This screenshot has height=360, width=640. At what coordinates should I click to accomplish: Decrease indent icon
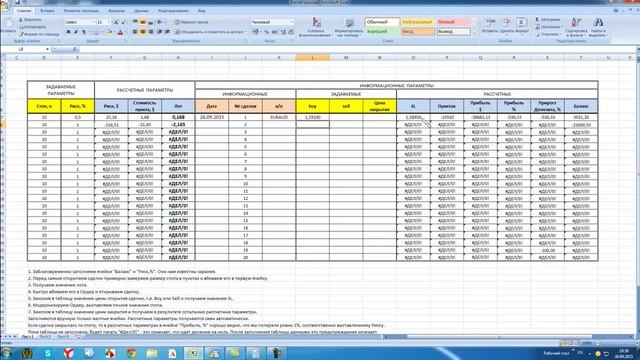160,32
